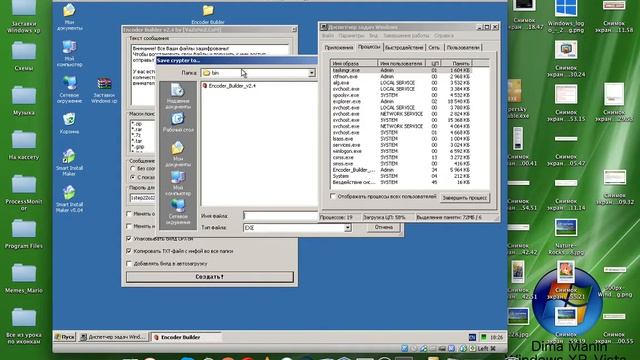Click Отмена button in Save dialog
Viewport: 640px width, 360px height.
(x=383, y=227)
